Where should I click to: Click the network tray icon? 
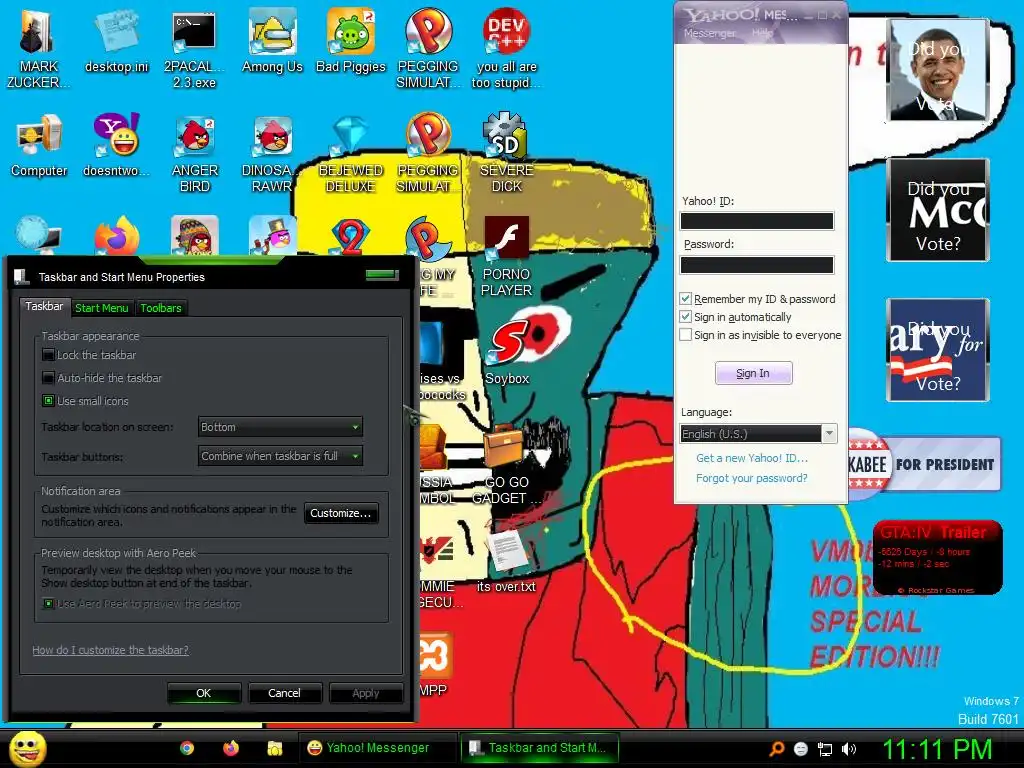[x=825, y=749]
